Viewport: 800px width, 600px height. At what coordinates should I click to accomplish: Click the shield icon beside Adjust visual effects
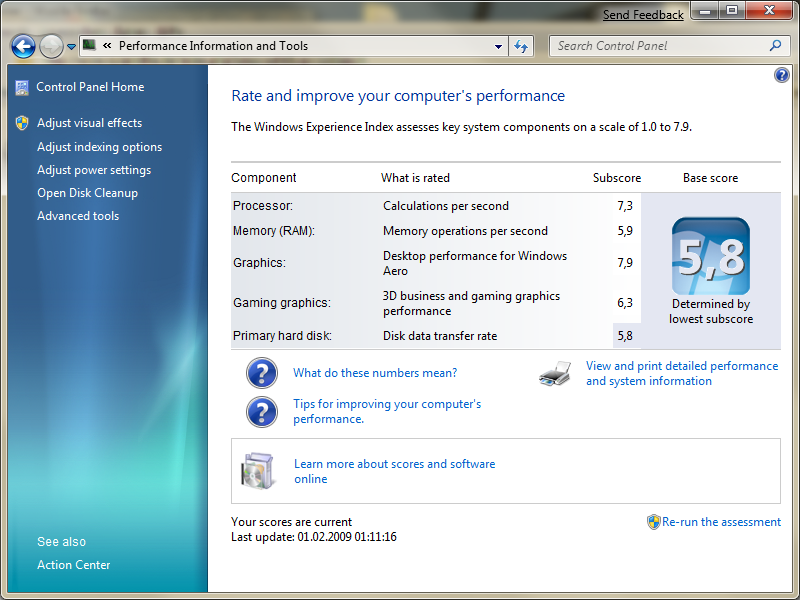coord(22,123)
